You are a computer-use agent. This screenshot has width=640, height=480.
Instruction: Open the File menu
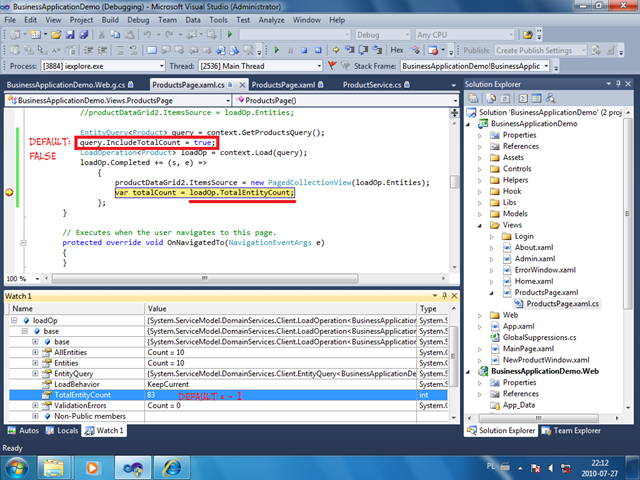pos(10,20)
